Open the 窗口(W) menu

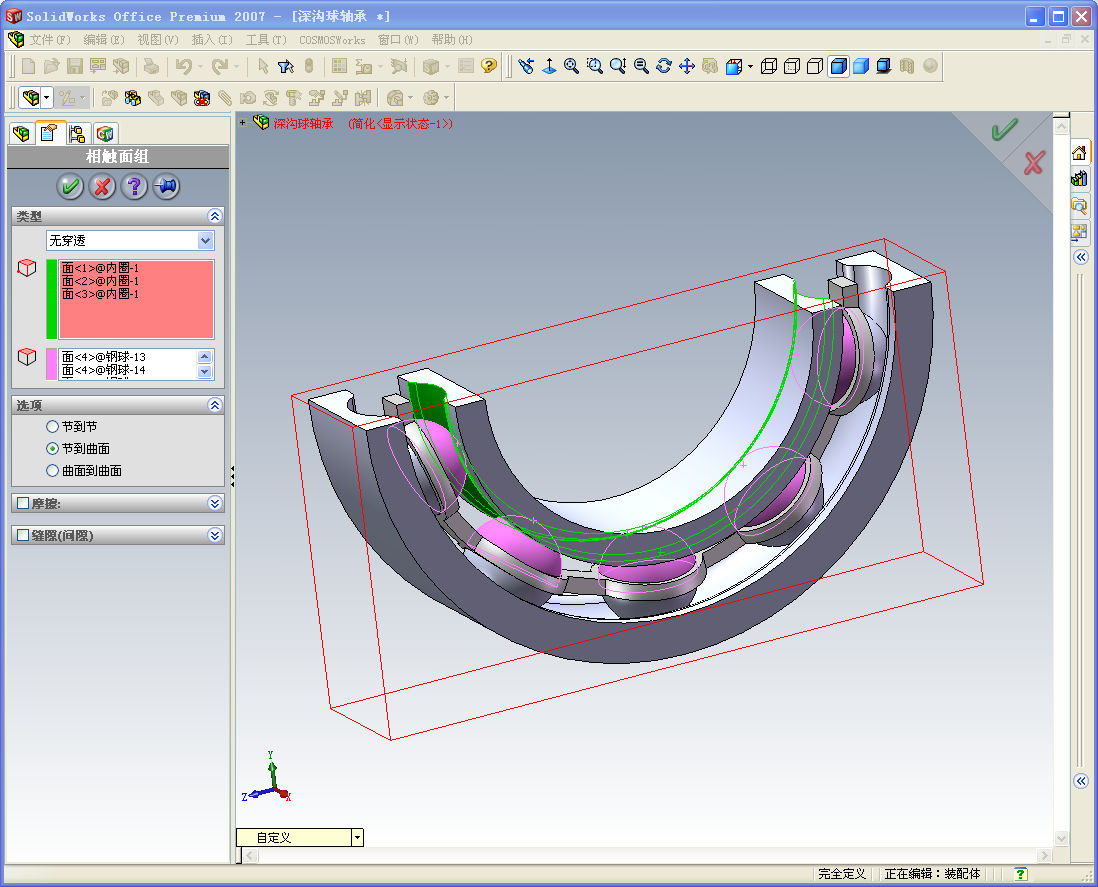(398, 40)
